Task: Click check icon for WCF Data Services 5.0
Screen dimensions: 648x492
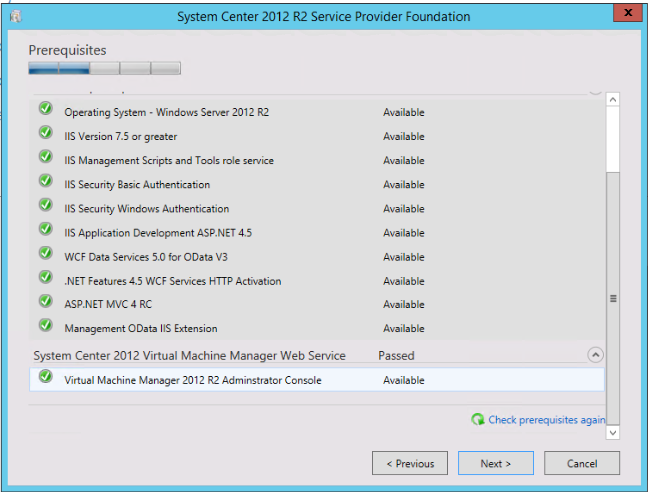Action: [45, 255]
